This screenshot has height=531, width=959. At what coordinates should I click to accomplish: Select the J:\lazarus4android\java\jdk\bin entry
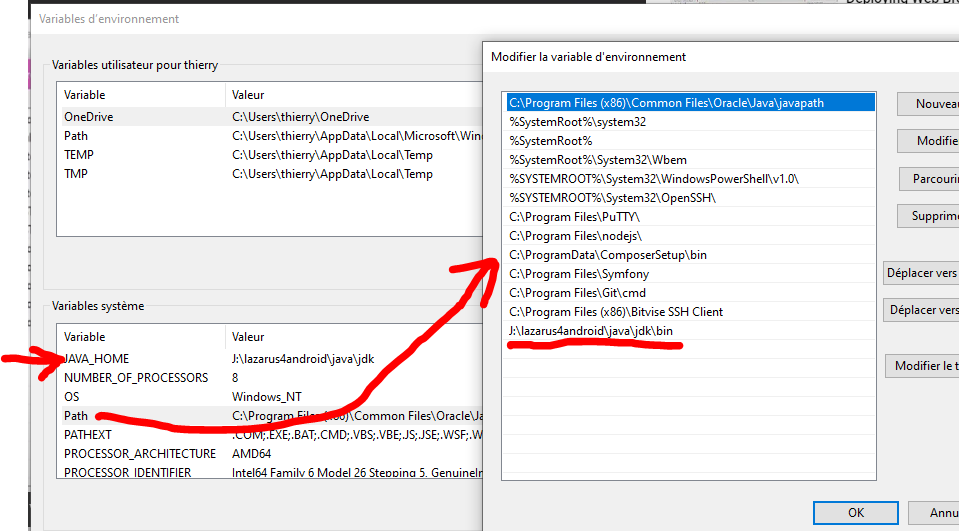[590, 331]
